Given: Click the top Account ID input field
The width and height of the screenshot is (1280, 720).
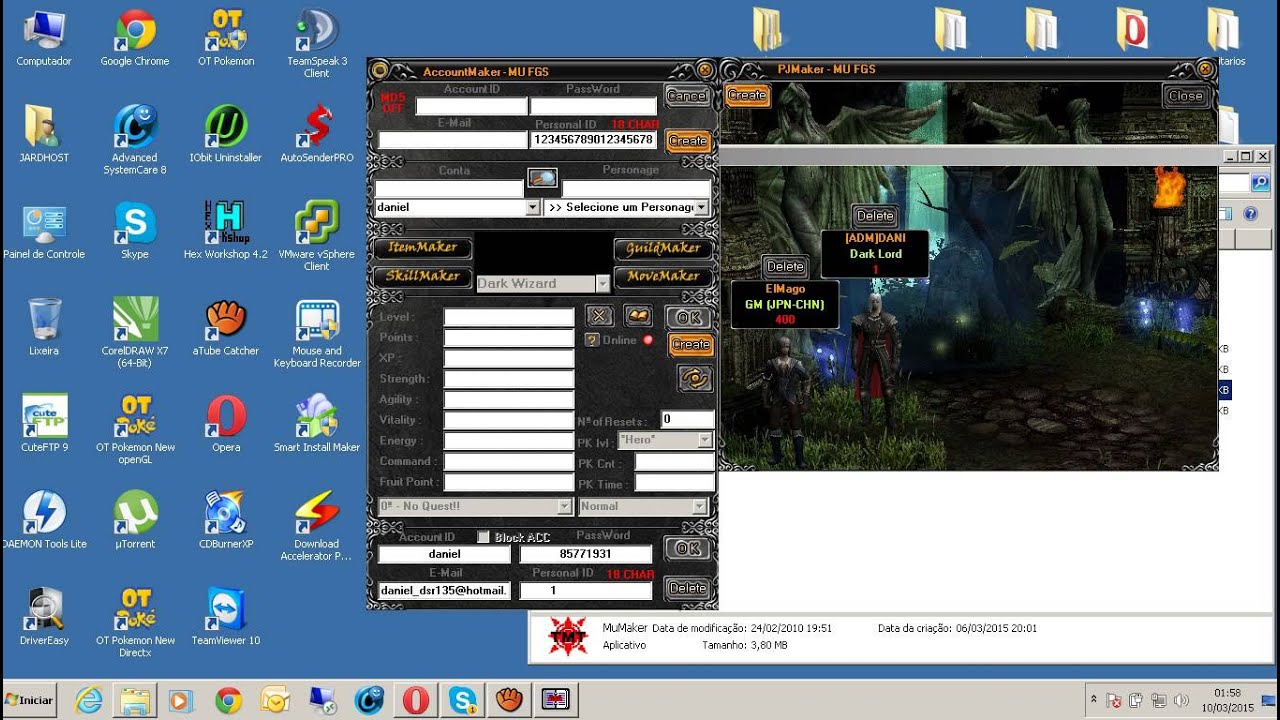Looking at the screenshot, I should (471, 106).
